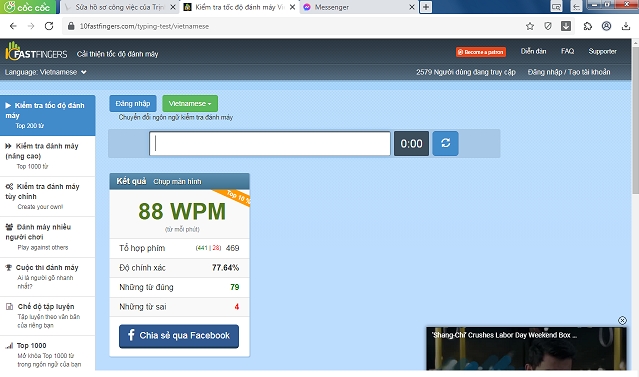This screenshot has width=639, height=377.
Task: Open 'Cuộc thi đánh máy' sidebar item
Action: click(x=48, y=277)
